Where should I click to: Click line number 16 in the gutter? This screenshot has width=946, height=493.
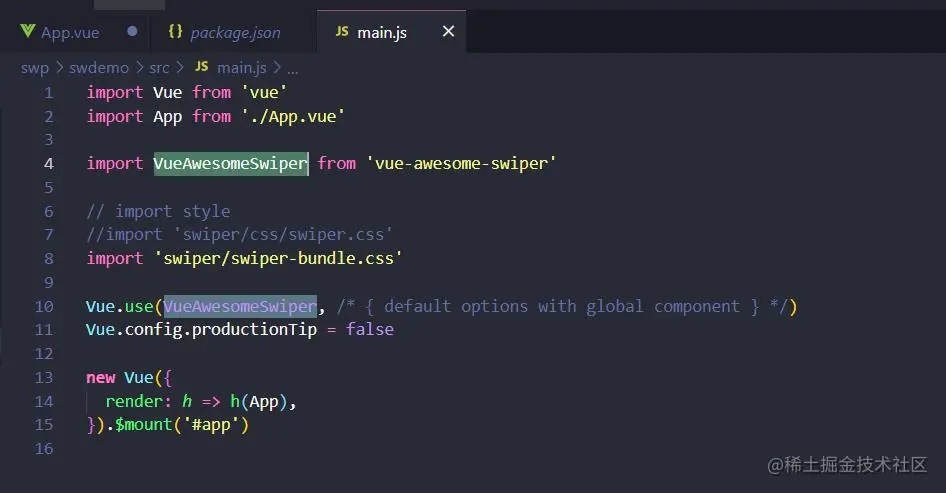coord(44,449)
